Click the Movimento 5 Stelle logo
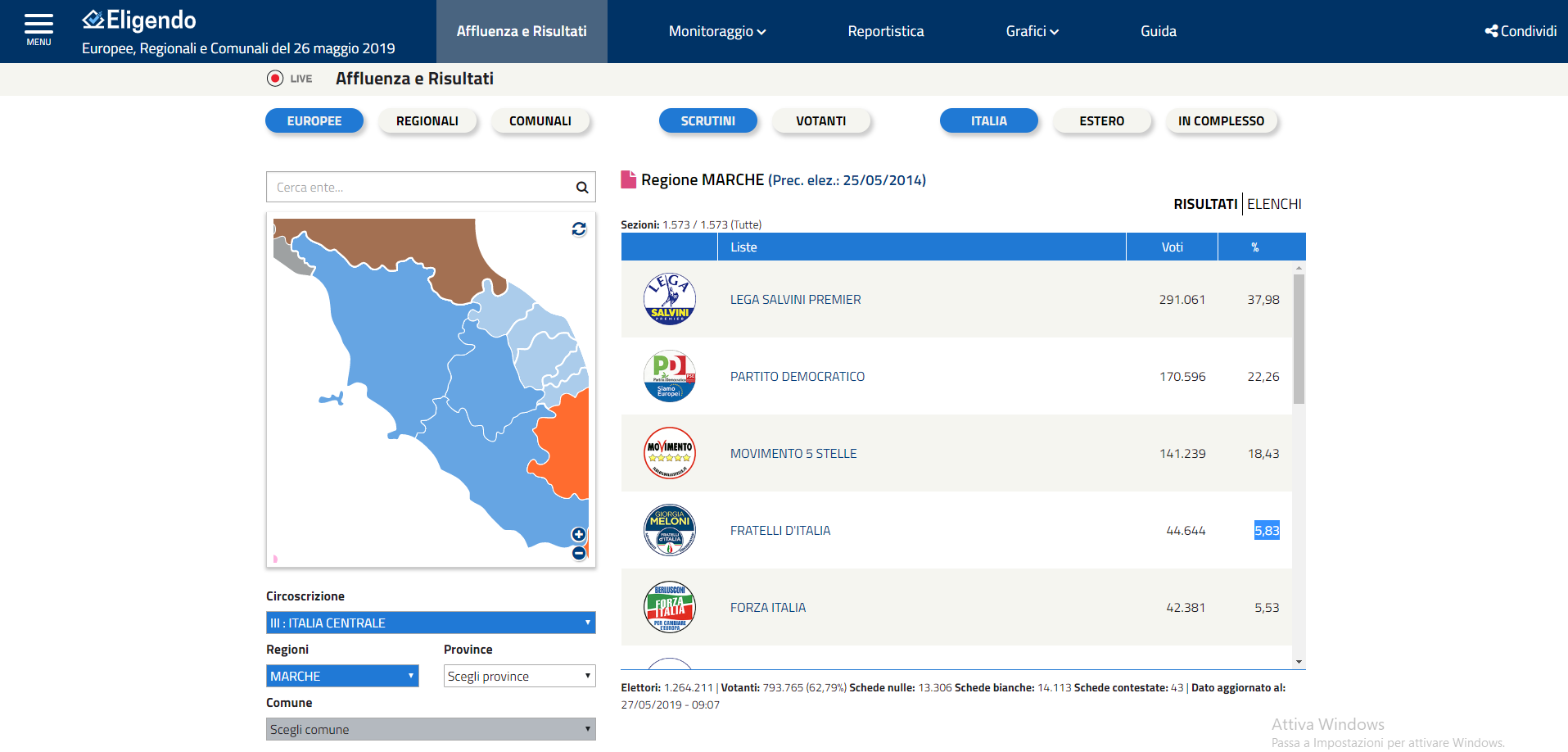Viewport: 1568px width, 752px height. tap(670, 453)
